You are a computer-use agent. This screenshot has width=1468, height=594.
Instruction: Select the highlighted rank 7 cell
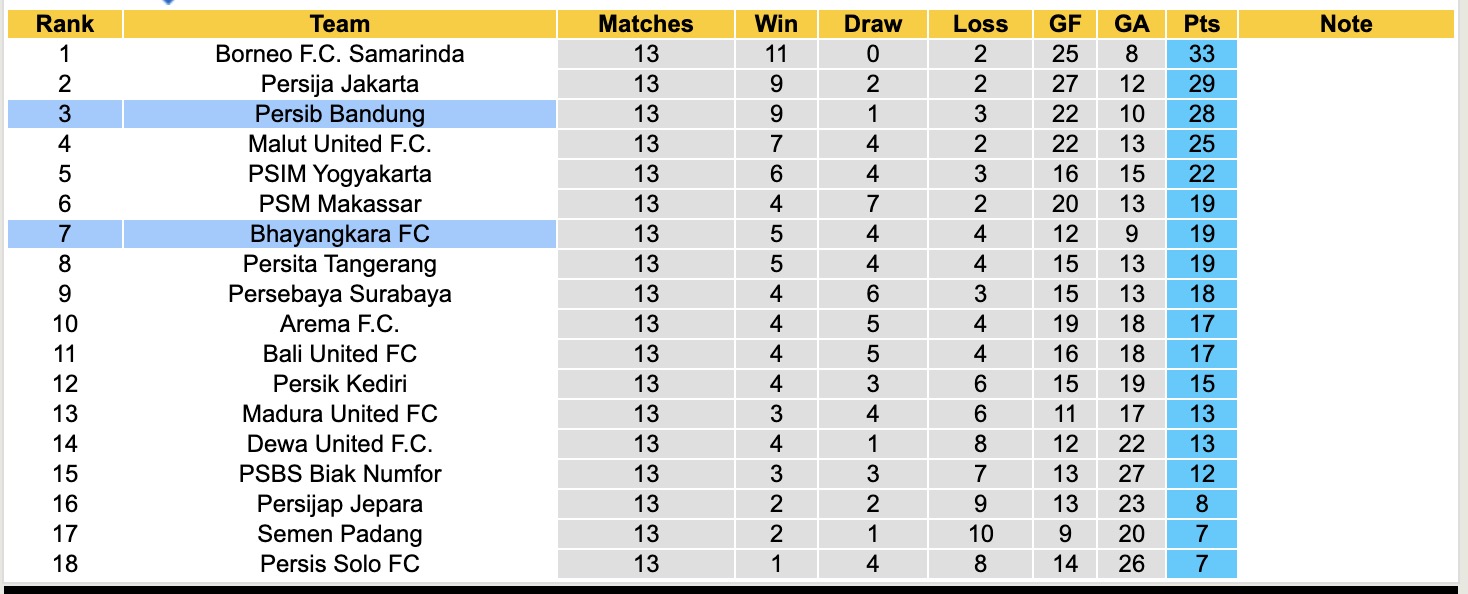tap(65, 234)
